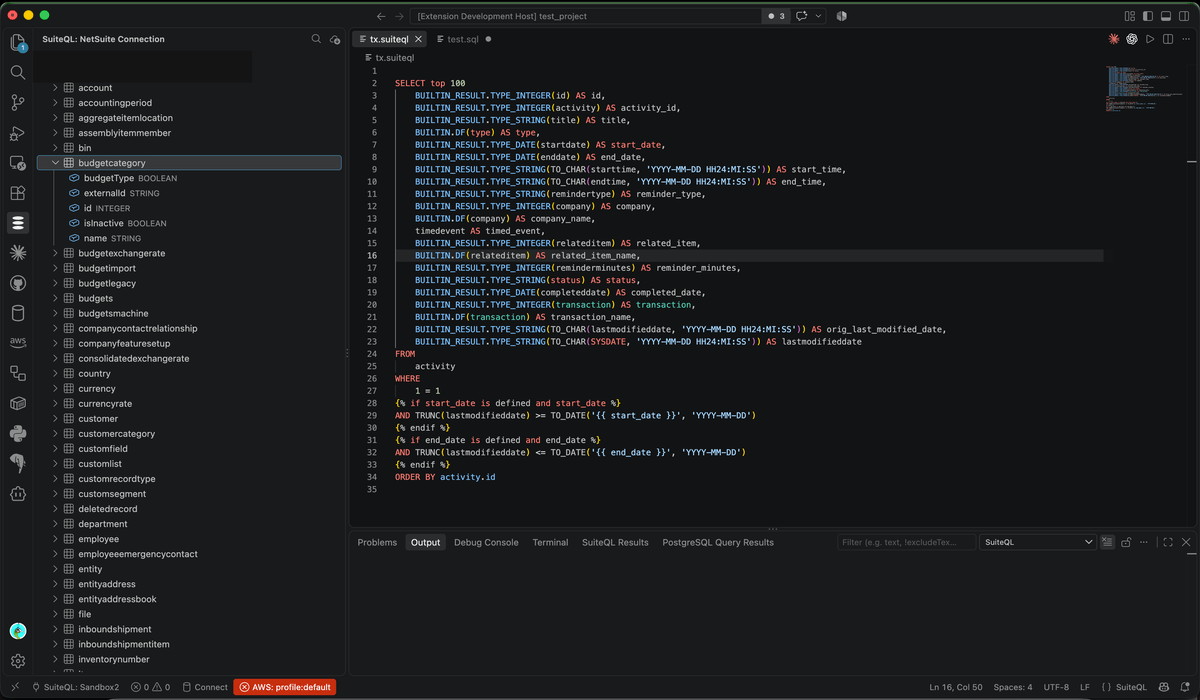This screenshot has width=1200, height=700.
Task: Open the chat dropdown arrow in title bar
Action: coord(820,16)
